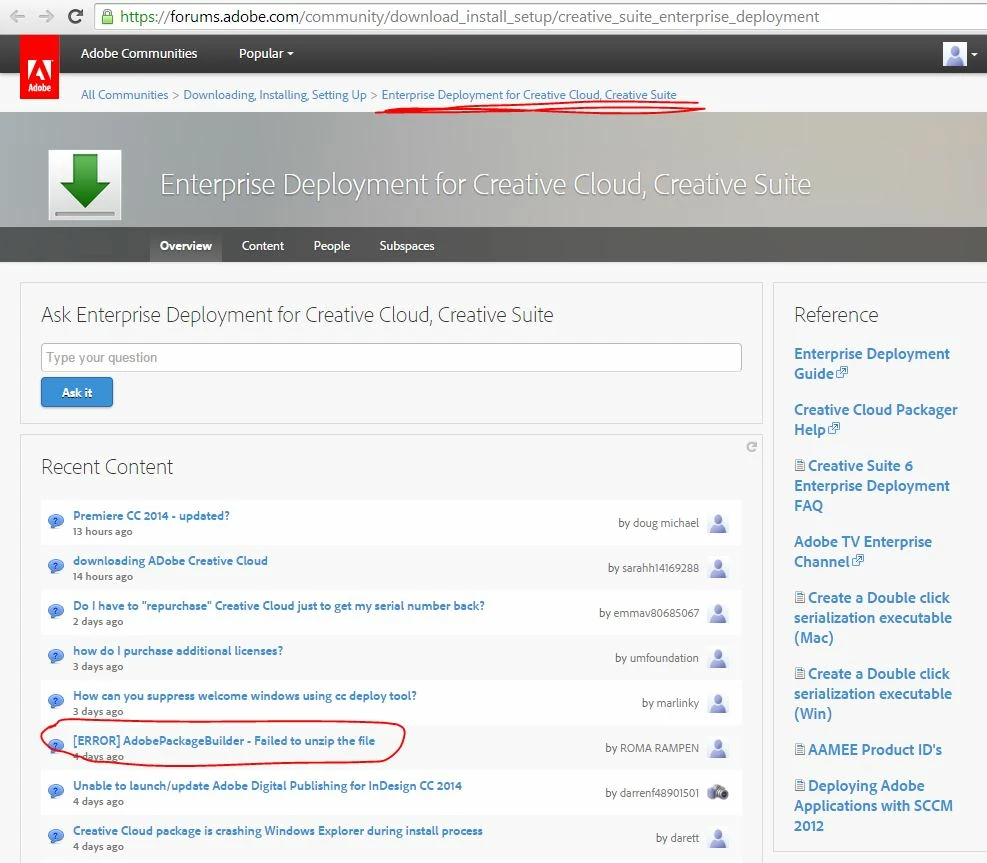Open Premiere CC 2014 - updated? thread
The width and height of the screenshot is (987, 863).
point(151,516)
